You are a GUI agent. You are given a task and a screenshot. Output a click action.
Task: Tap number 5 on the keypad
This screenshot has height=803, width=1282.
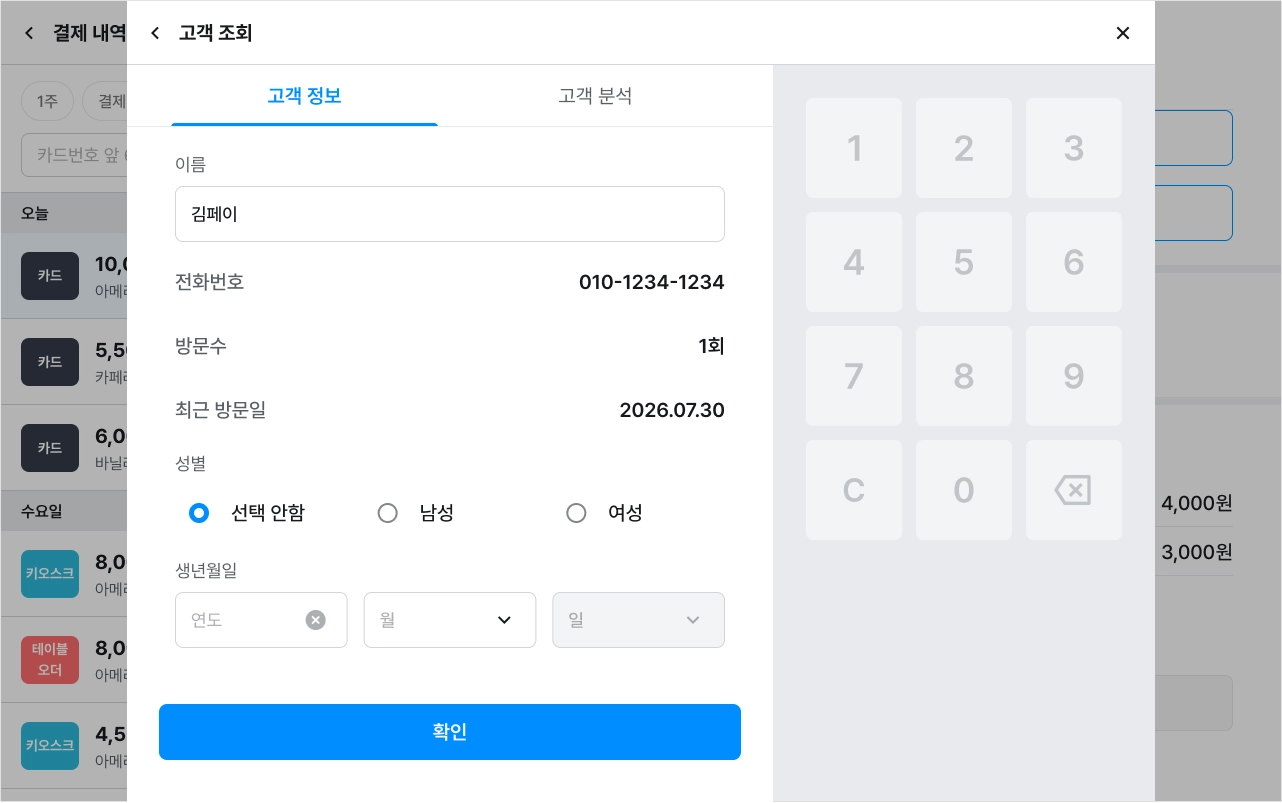click(x=964, y=262)
